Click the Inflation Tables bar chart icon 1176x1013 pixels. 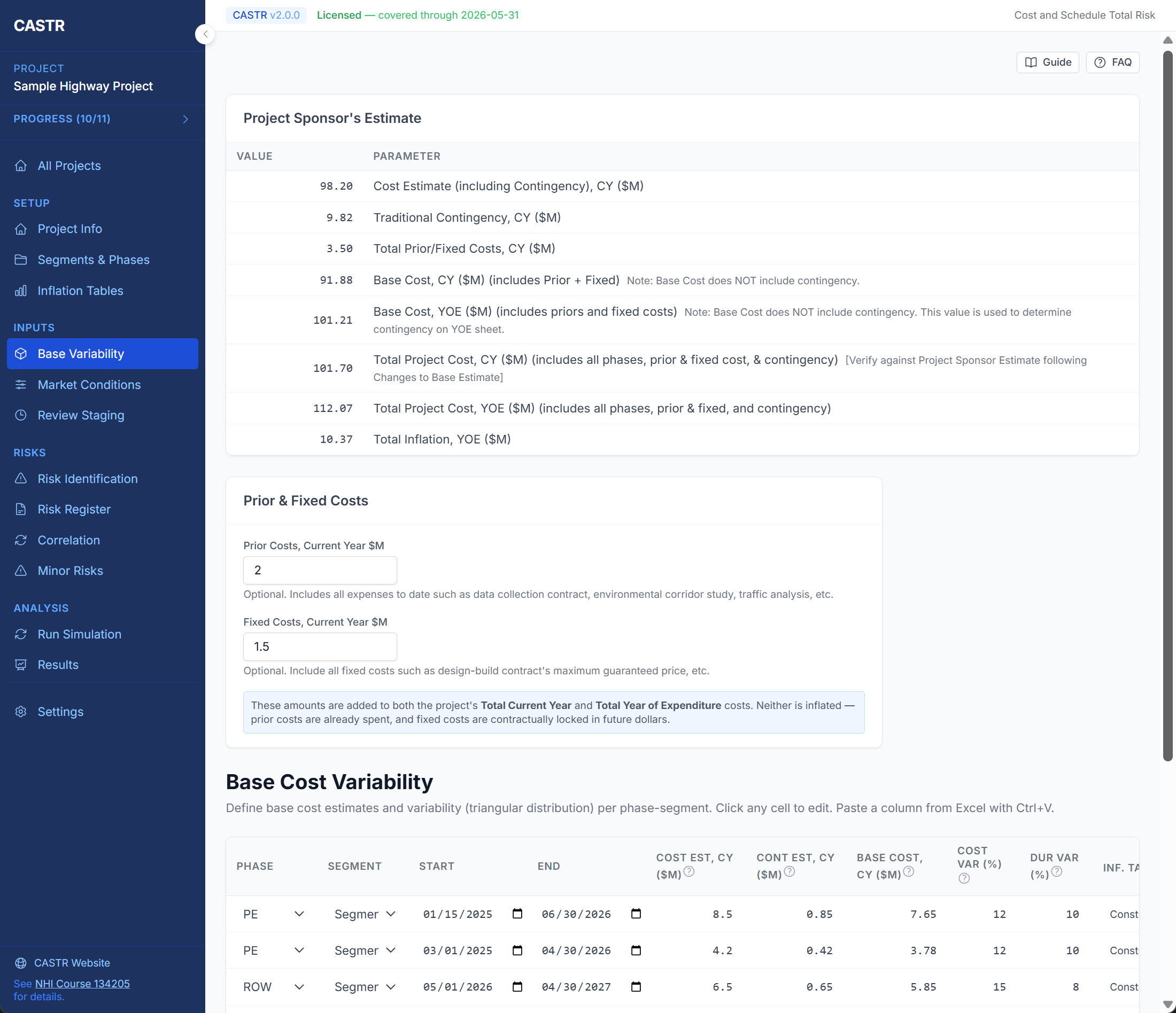coord(21,291)
